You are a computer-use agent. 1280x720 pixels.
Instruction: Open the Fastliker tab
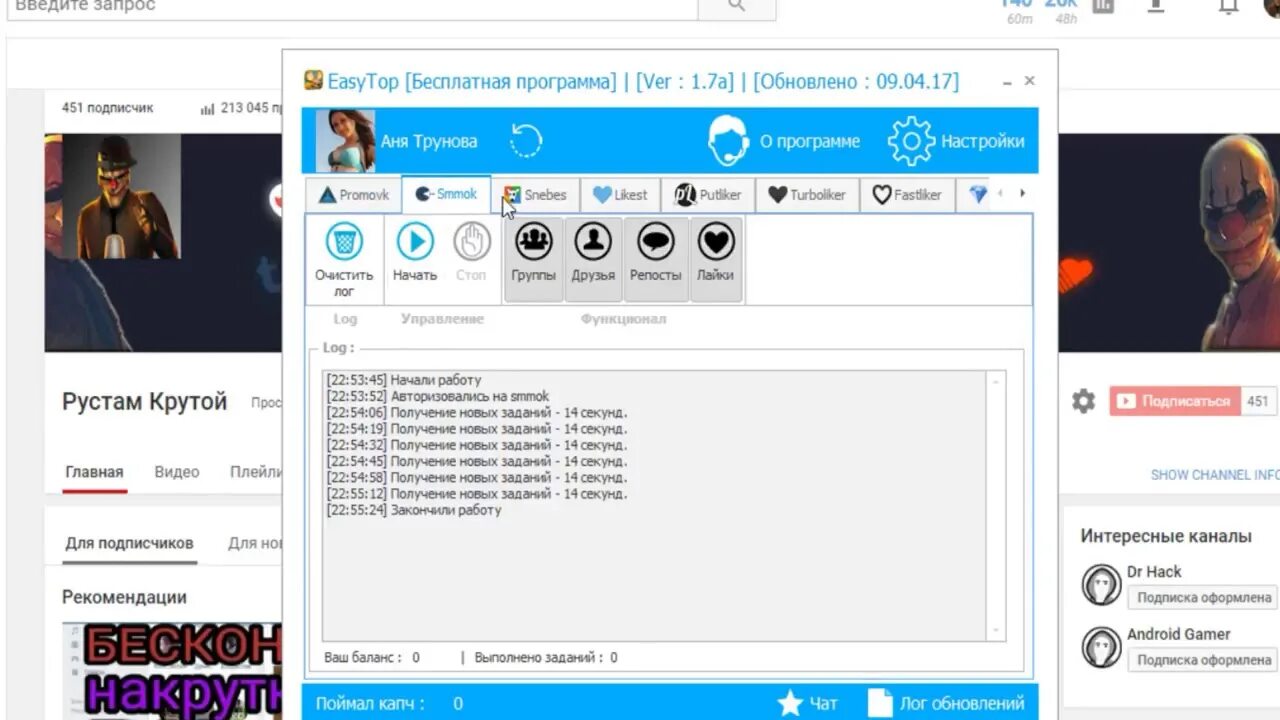tap(906, 195)
